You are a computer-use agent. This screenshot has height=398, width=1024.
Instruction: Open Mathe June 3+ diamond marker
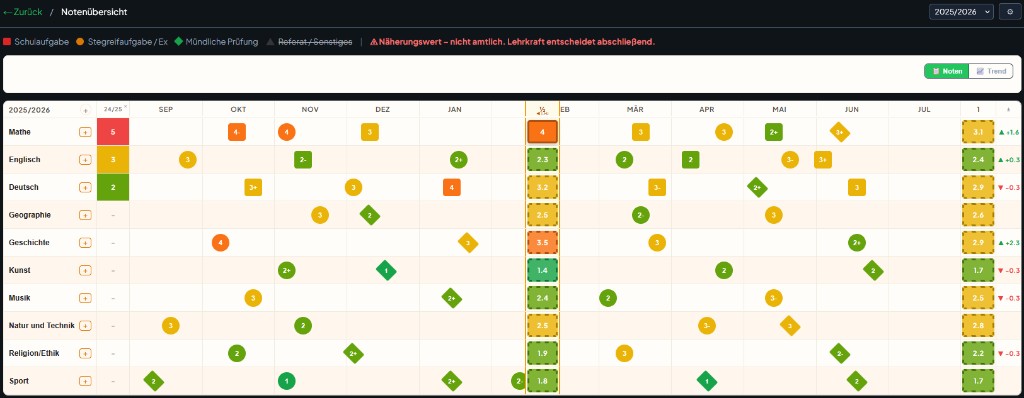(x=840, y=132)
